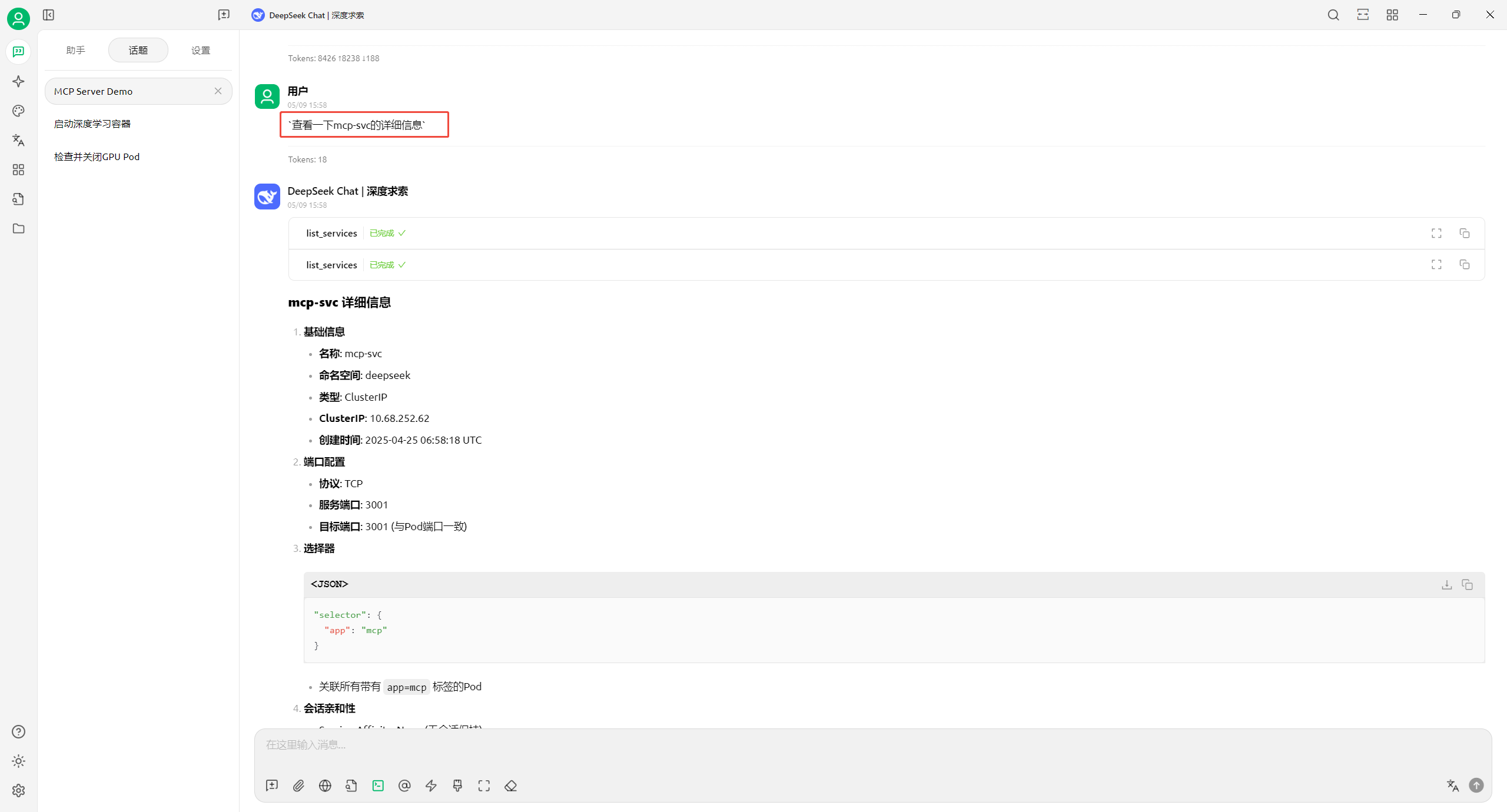
Task: Open the agents sparkle icon
Action: pos(18,81)
